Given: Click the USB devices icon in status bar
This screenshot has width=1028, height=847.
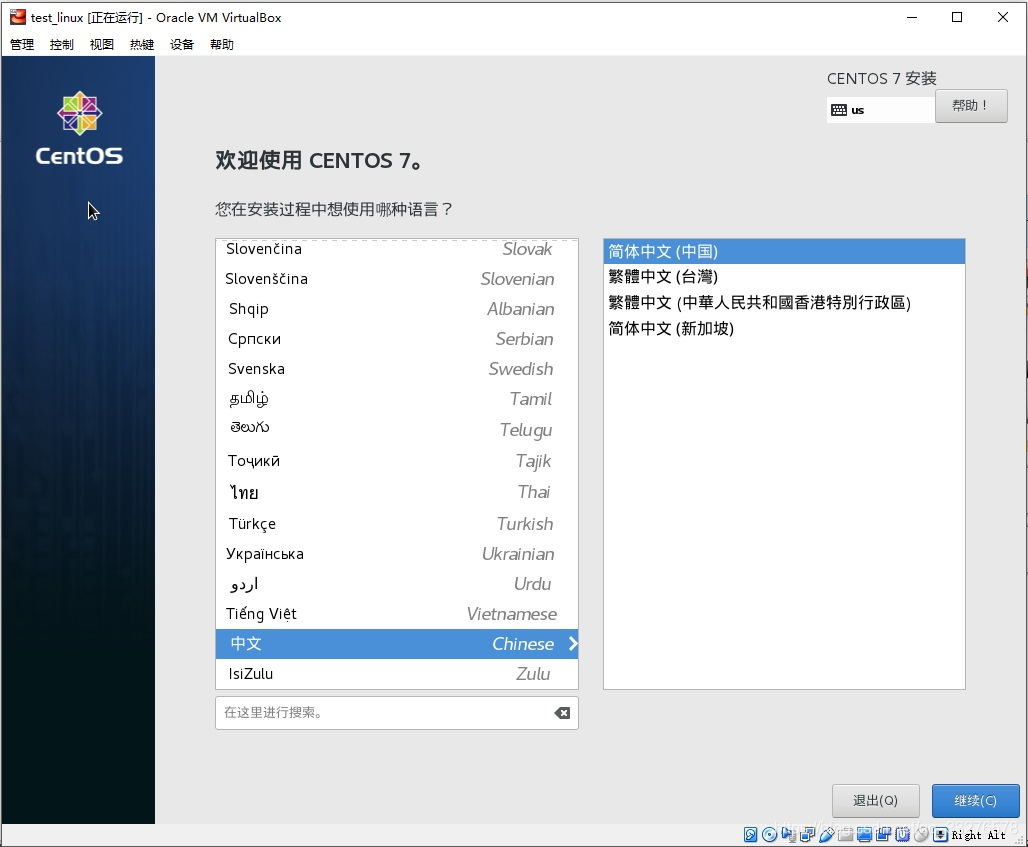Looking at the screenshot, I should (x=827, y=835).
